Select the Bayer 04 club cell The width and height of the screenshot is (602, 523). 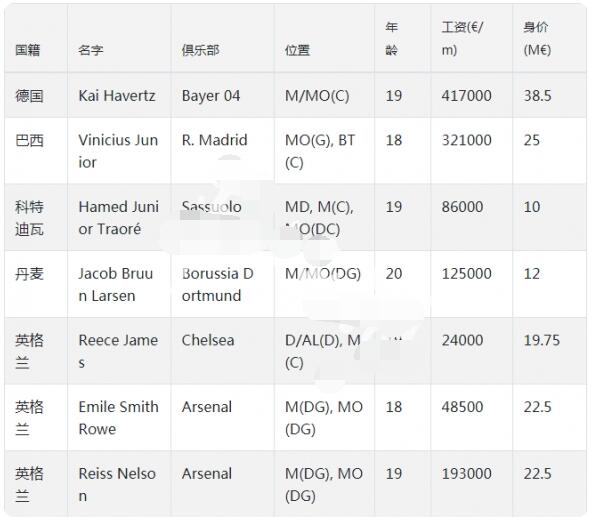point(211,96)
